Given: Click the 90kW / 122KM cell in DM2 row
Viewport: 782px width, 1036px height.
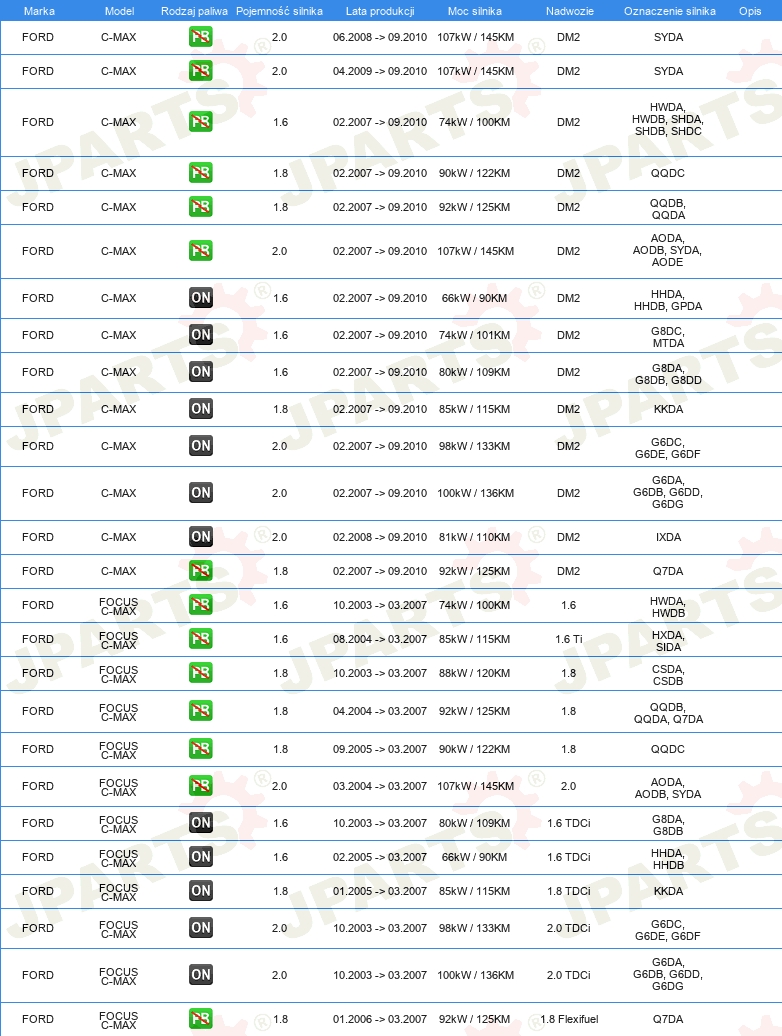Looking at the screenshot, I should (x=474, y=173).
